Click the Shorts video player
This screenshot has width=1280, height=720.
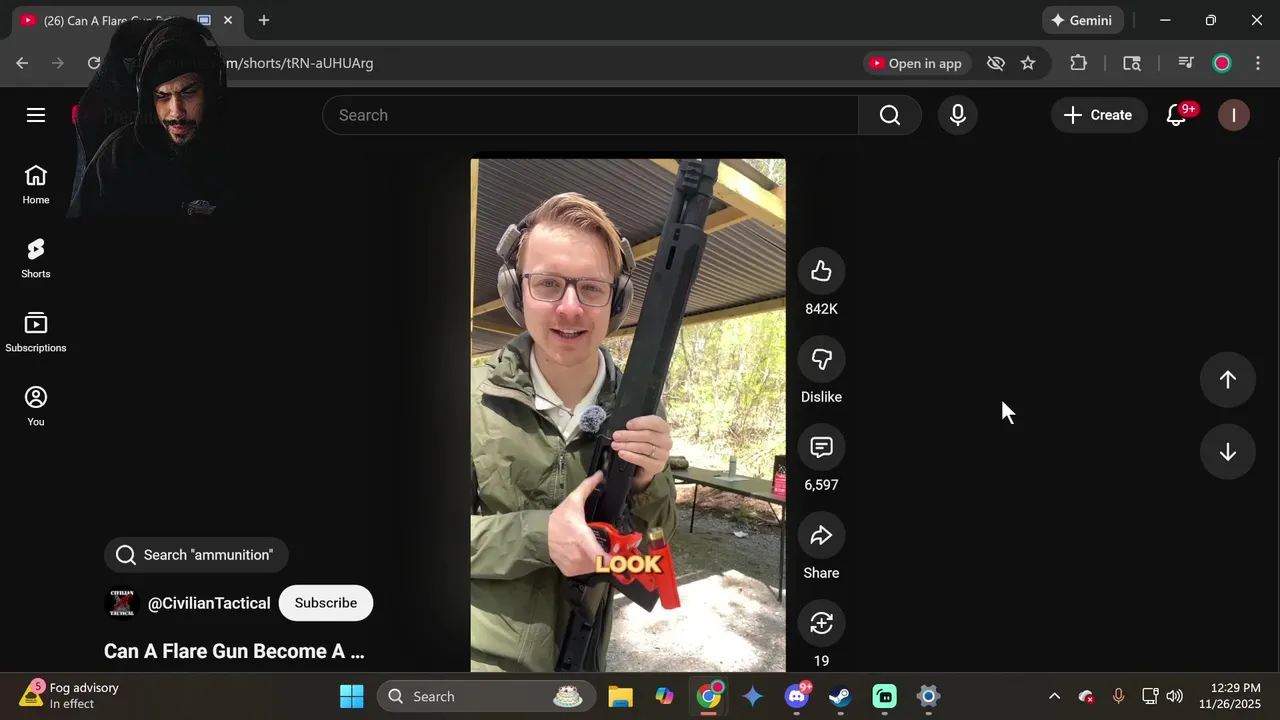[628, 415]
